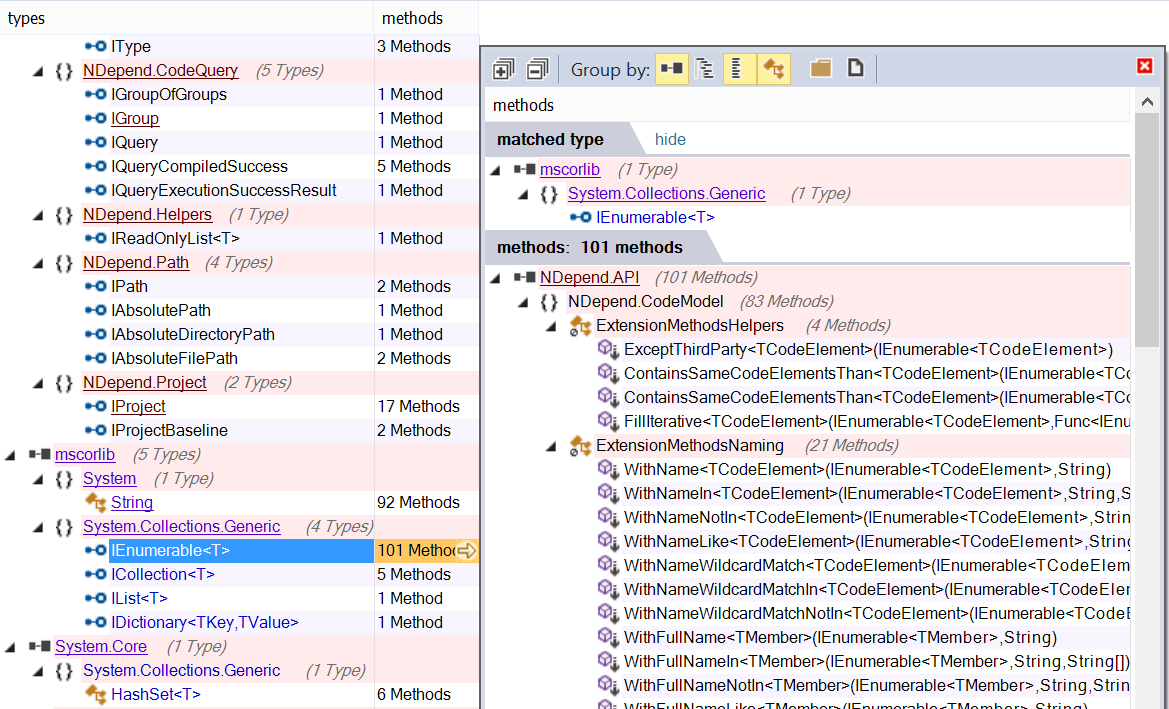Click the popup scrollbar up arrow
This screenshot has width=1169, height=709.
point(1147,102)
